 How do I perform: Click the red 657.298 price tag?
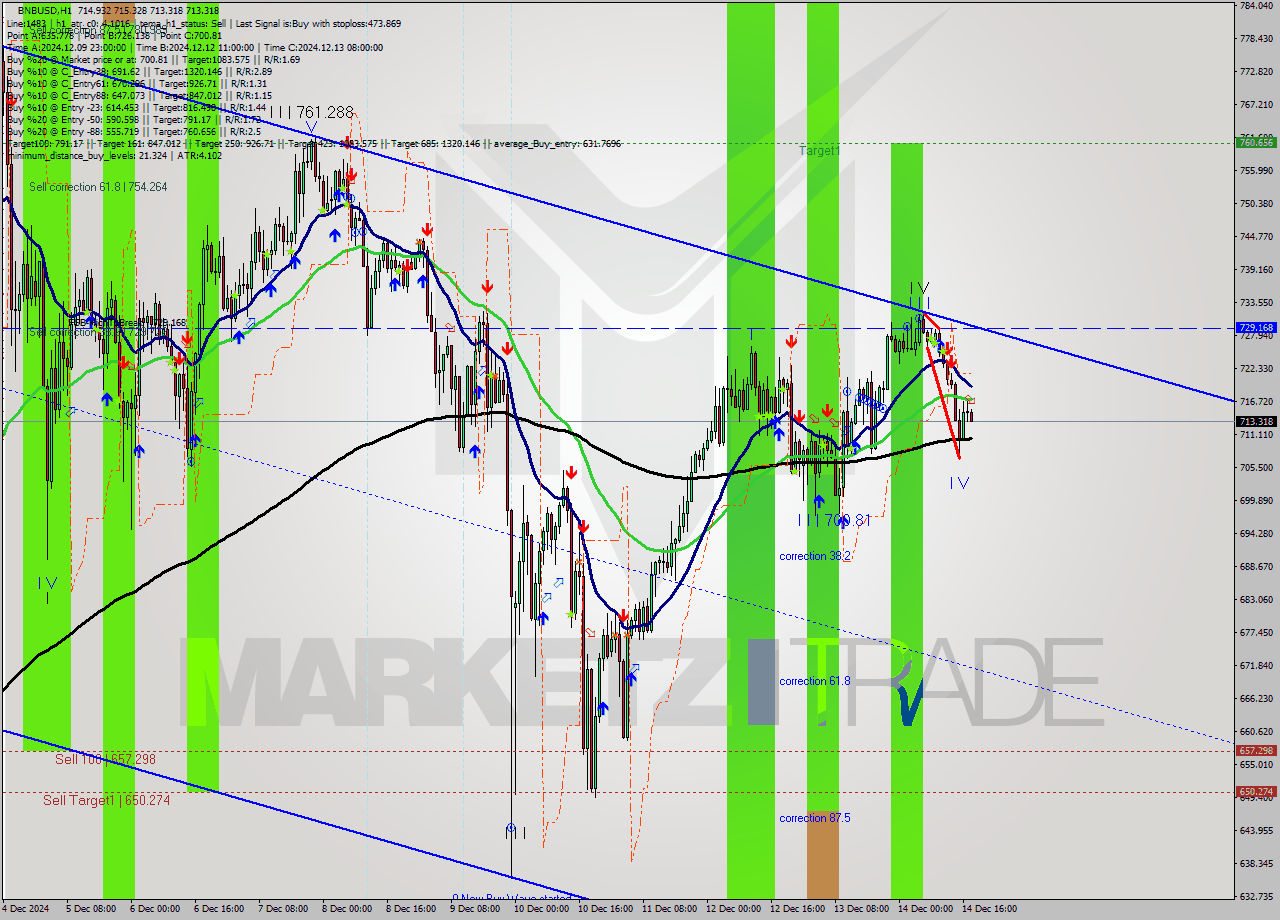pos(1256,750)
